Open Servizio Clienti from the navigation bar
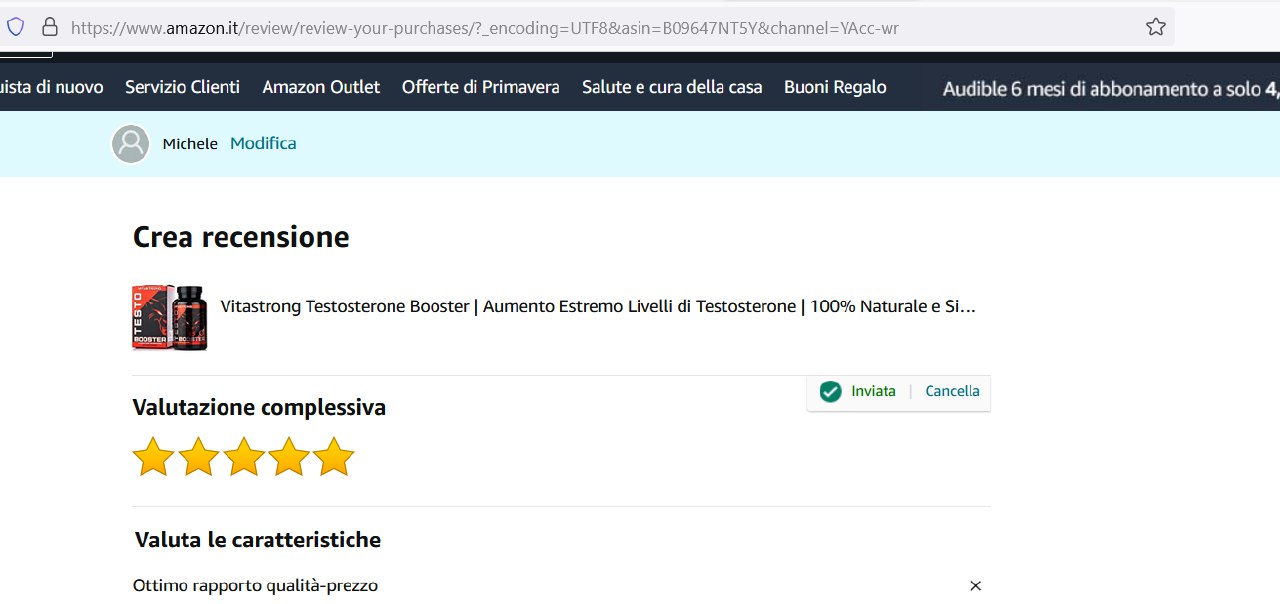The width and height of the screenshot is (1280, 604). [182, 87]
